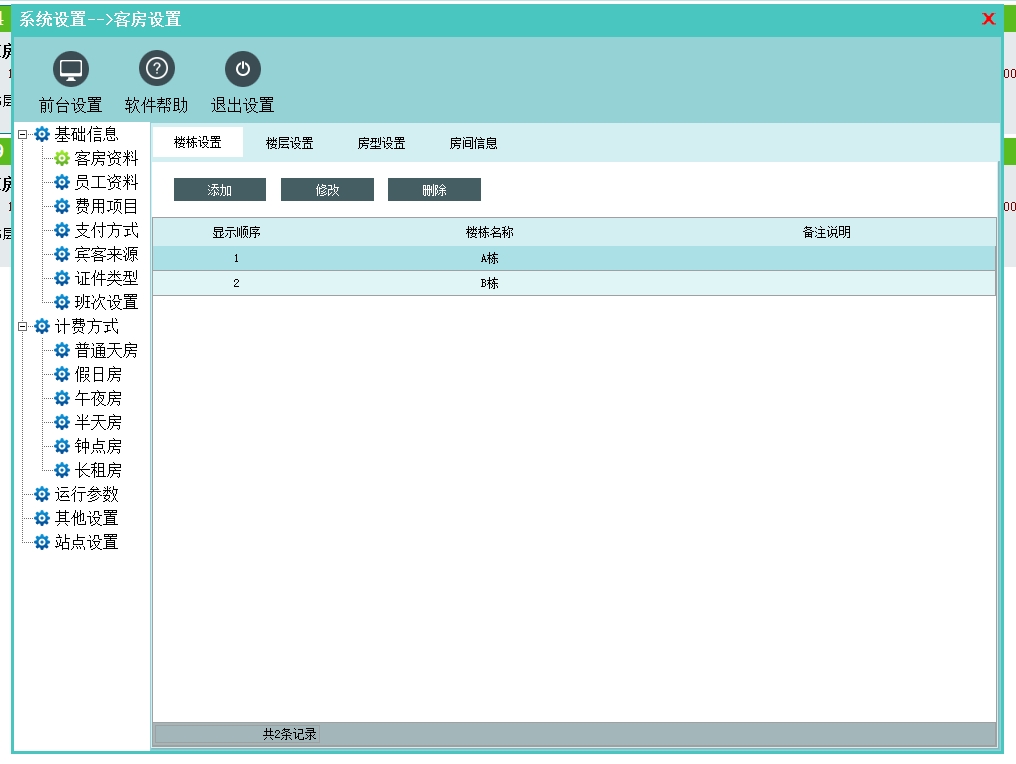Click gear icon next to 站点设置
This screenshot has width=1016, height=764.
(42, 542)
